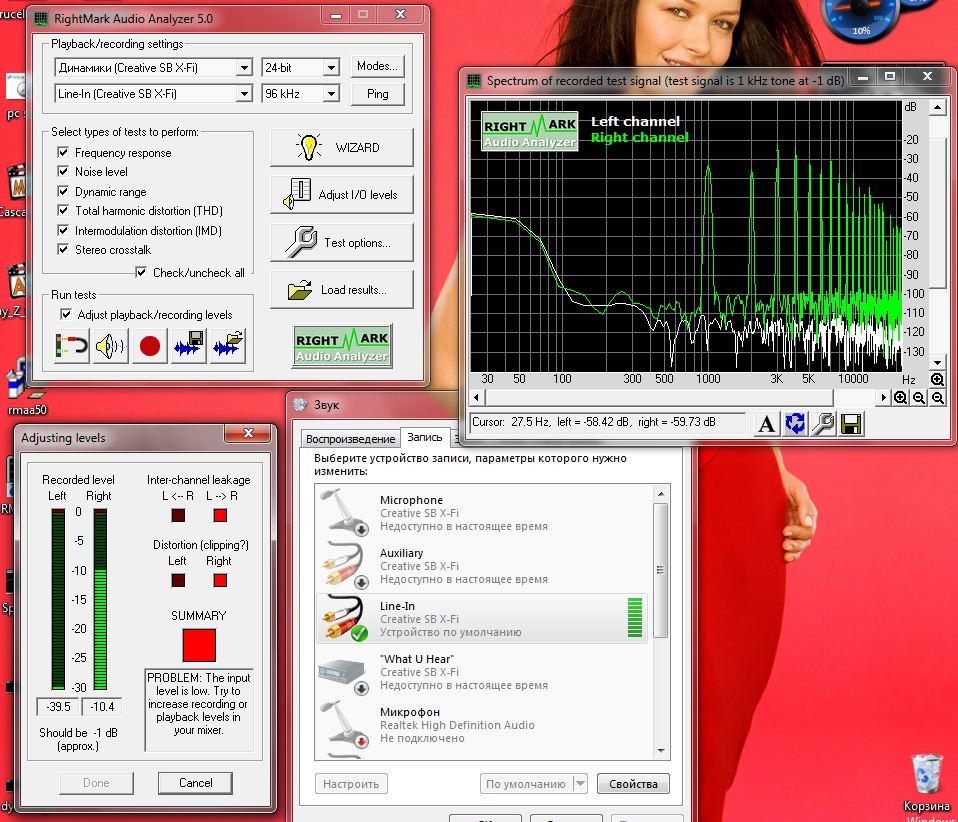Screen dimensions: 958x822
Task: Select the Auxiliary recording device
Action: tap(481, 567)
